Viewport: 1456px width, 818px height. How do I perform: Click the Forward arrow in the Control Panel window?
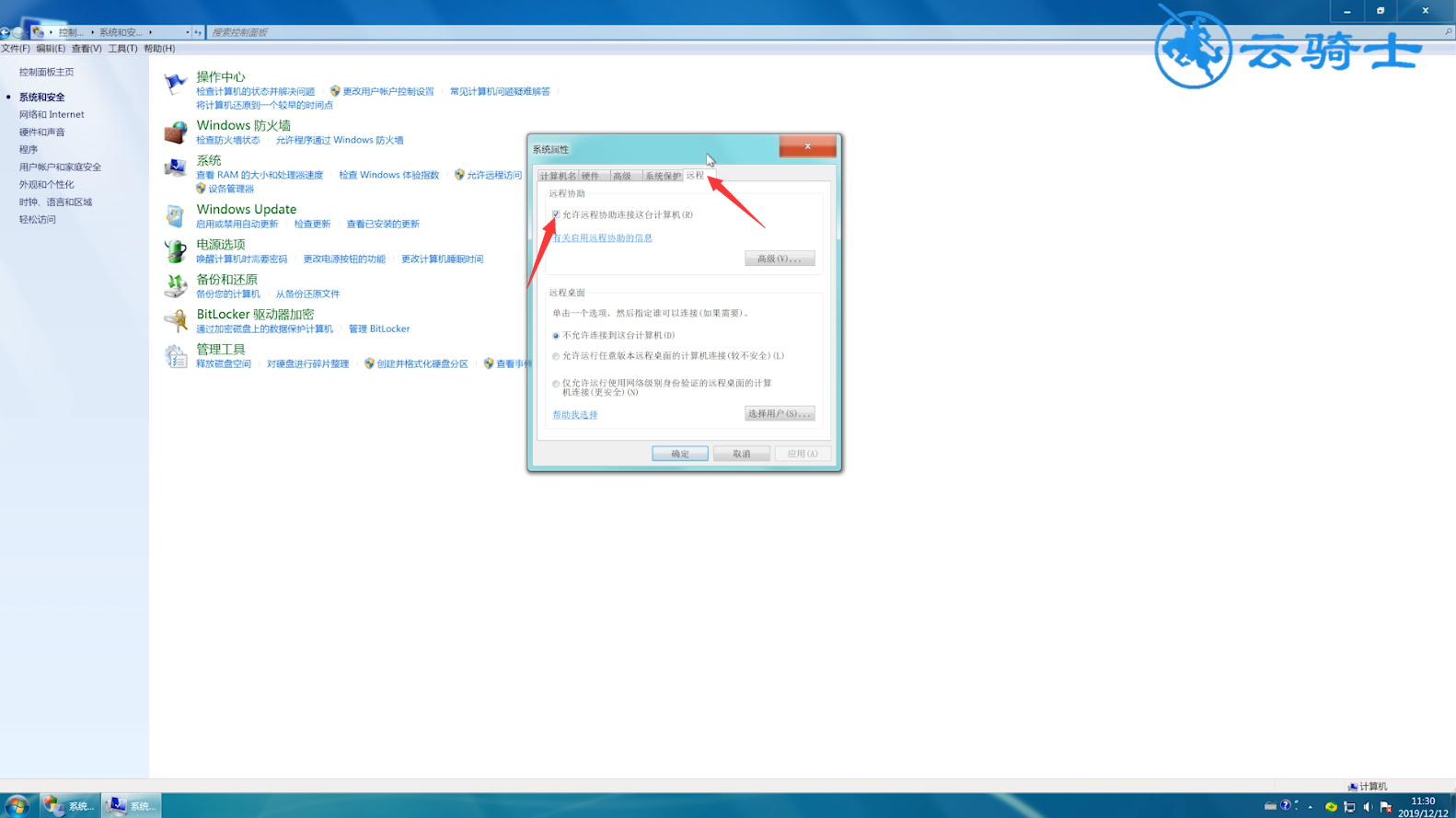[x=18, y=32]
